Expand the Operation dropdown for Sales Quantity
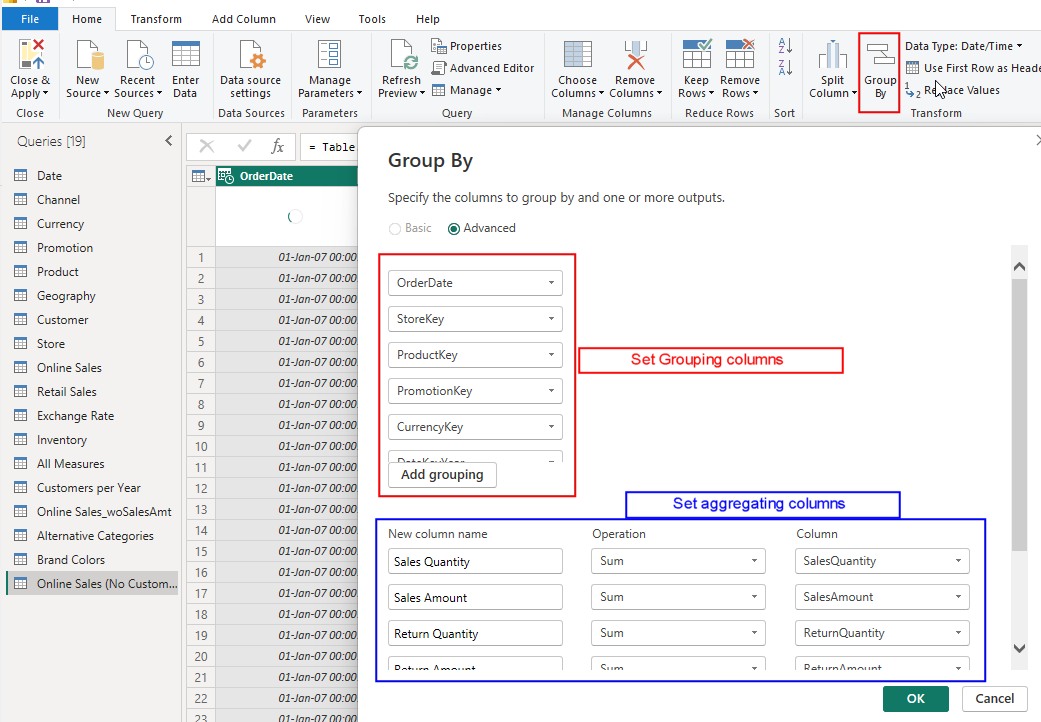 (678, 561)
